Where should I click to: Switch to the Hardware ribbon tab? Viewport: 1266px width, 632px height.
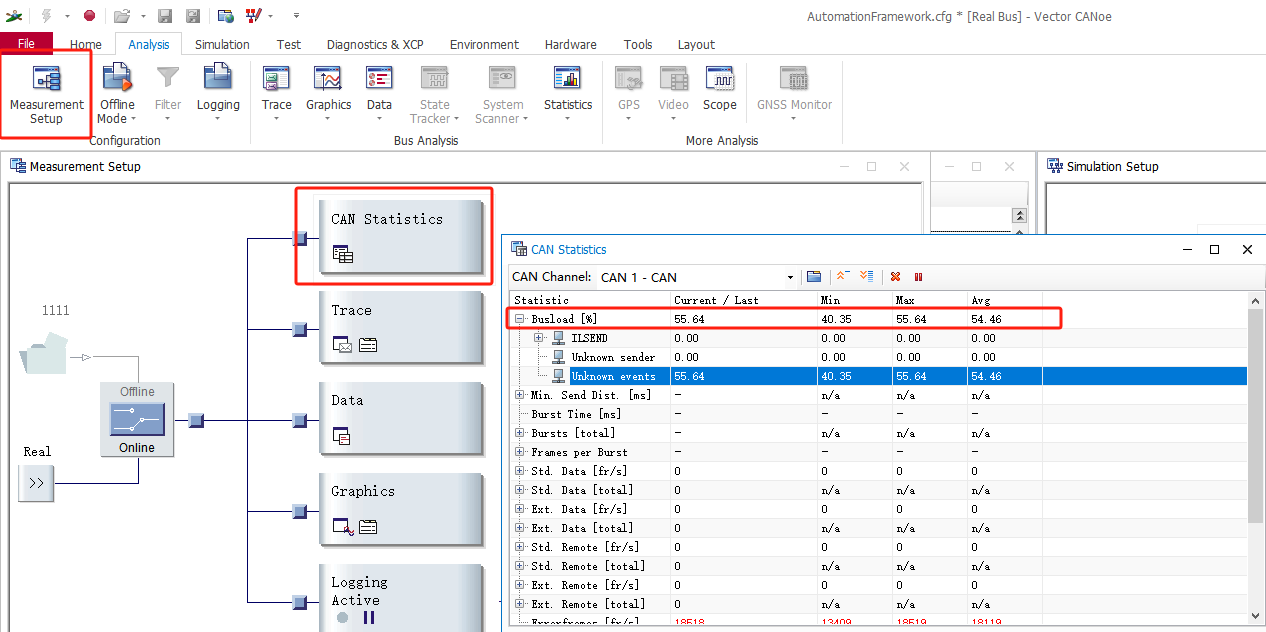point(571,44)
